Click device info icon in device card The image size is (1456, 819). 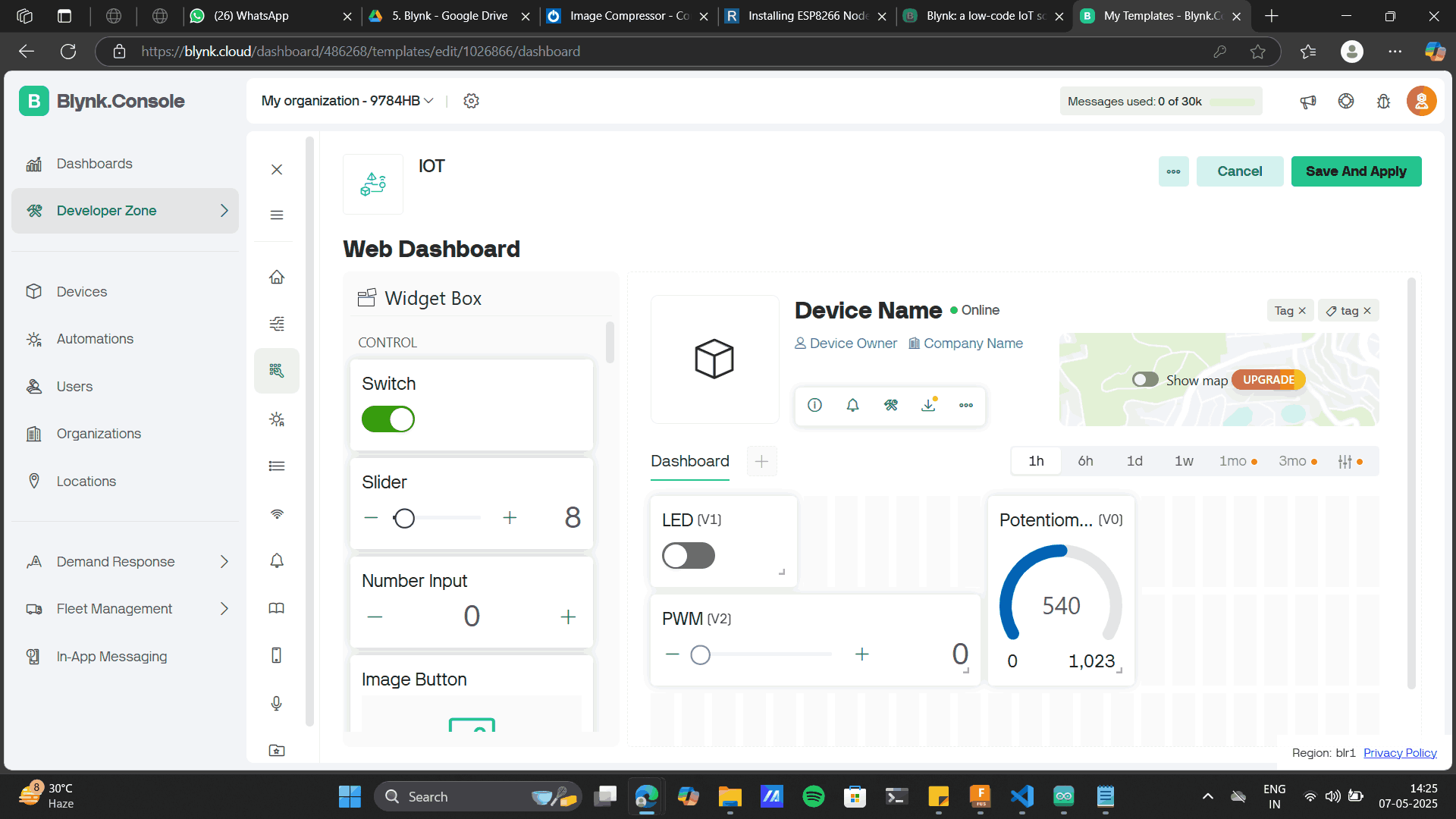pyautogui.click(x=814, y=405)
